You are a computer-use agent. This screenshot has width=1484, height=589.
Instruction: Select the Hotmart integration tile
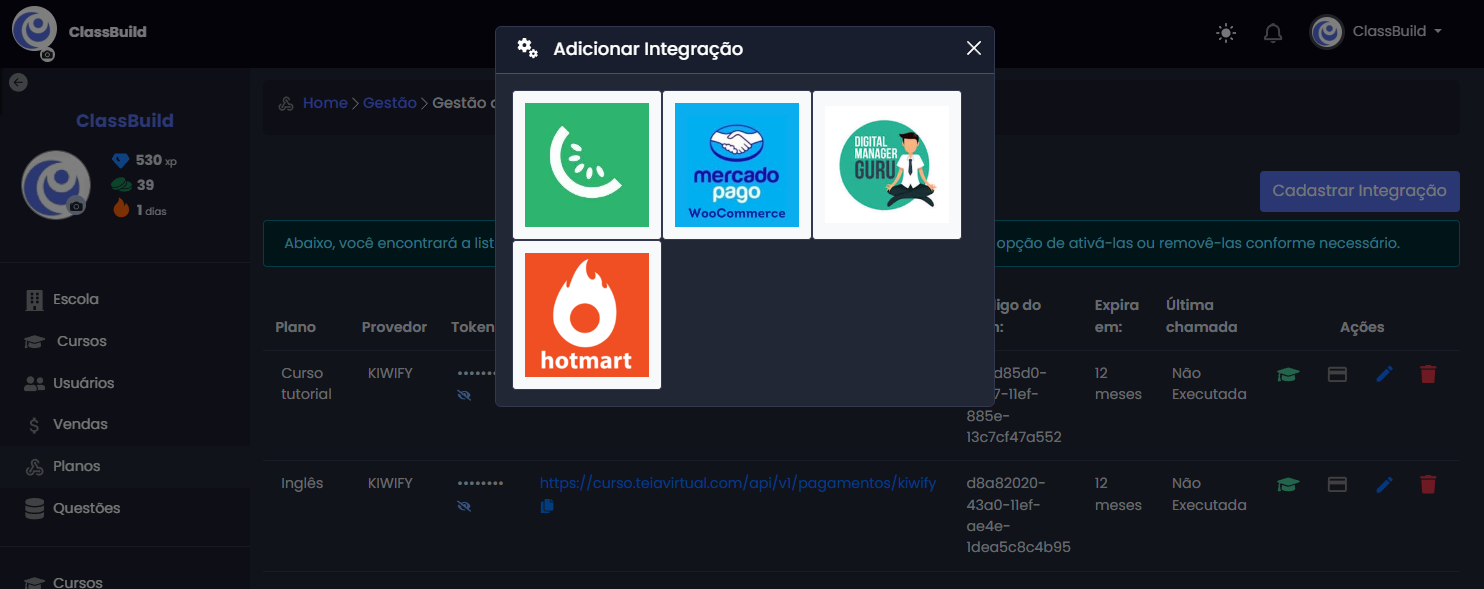click(587, 315)
